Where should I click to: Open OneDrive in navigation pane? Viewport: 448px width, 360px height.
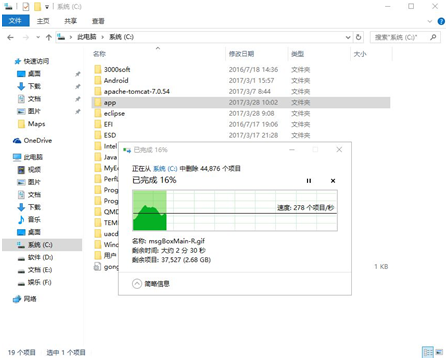[38, 141]
